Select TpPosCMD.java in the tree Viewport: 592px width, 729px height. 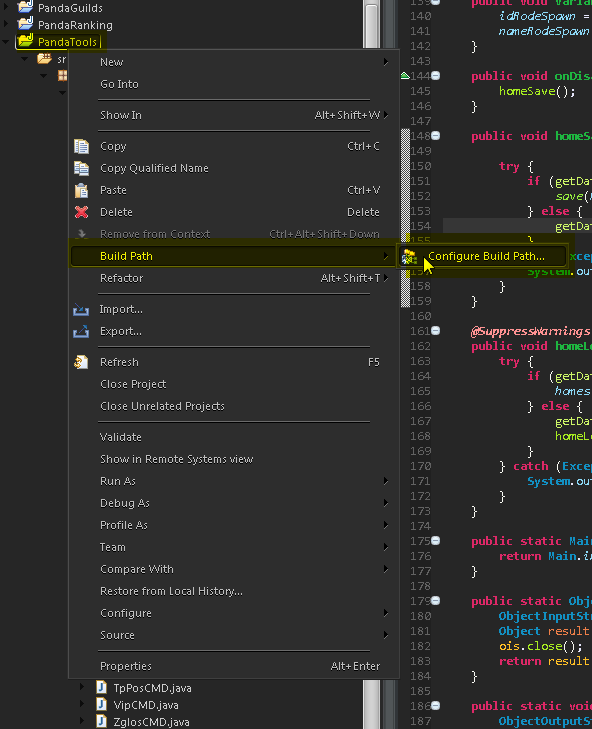tap(153, 688)
